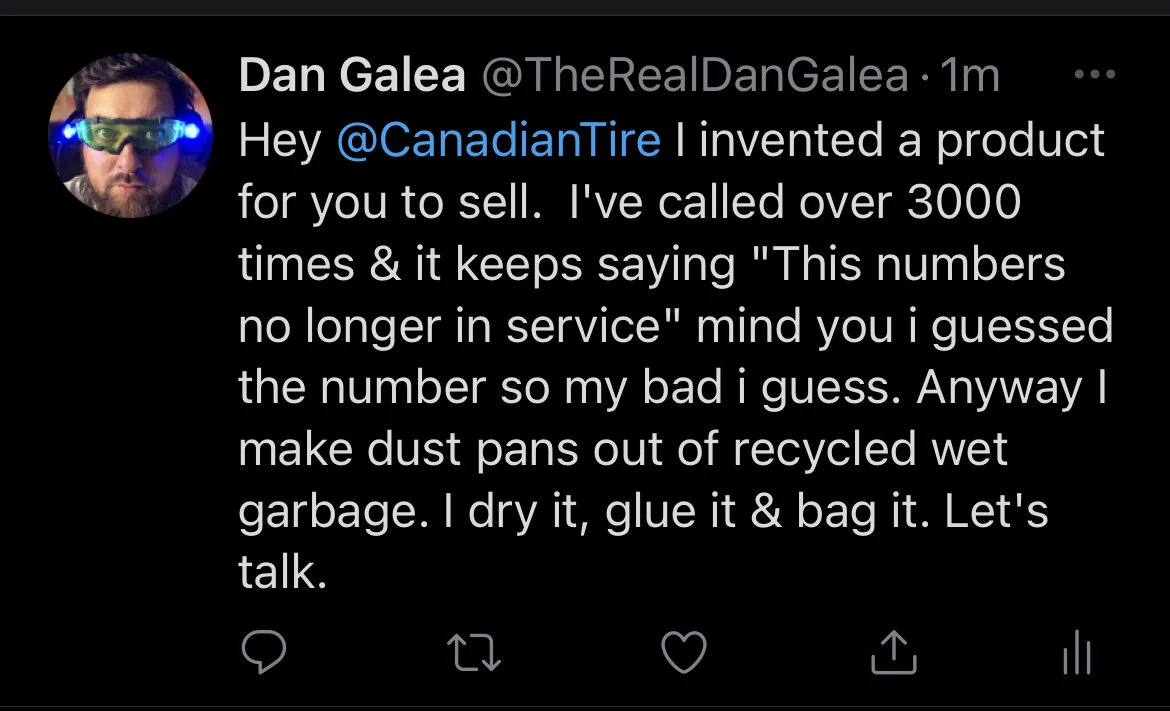The height and width of the screenshot is (711, 1170).
Task: Open the Dan Galea display name
Action: (352, 75)
